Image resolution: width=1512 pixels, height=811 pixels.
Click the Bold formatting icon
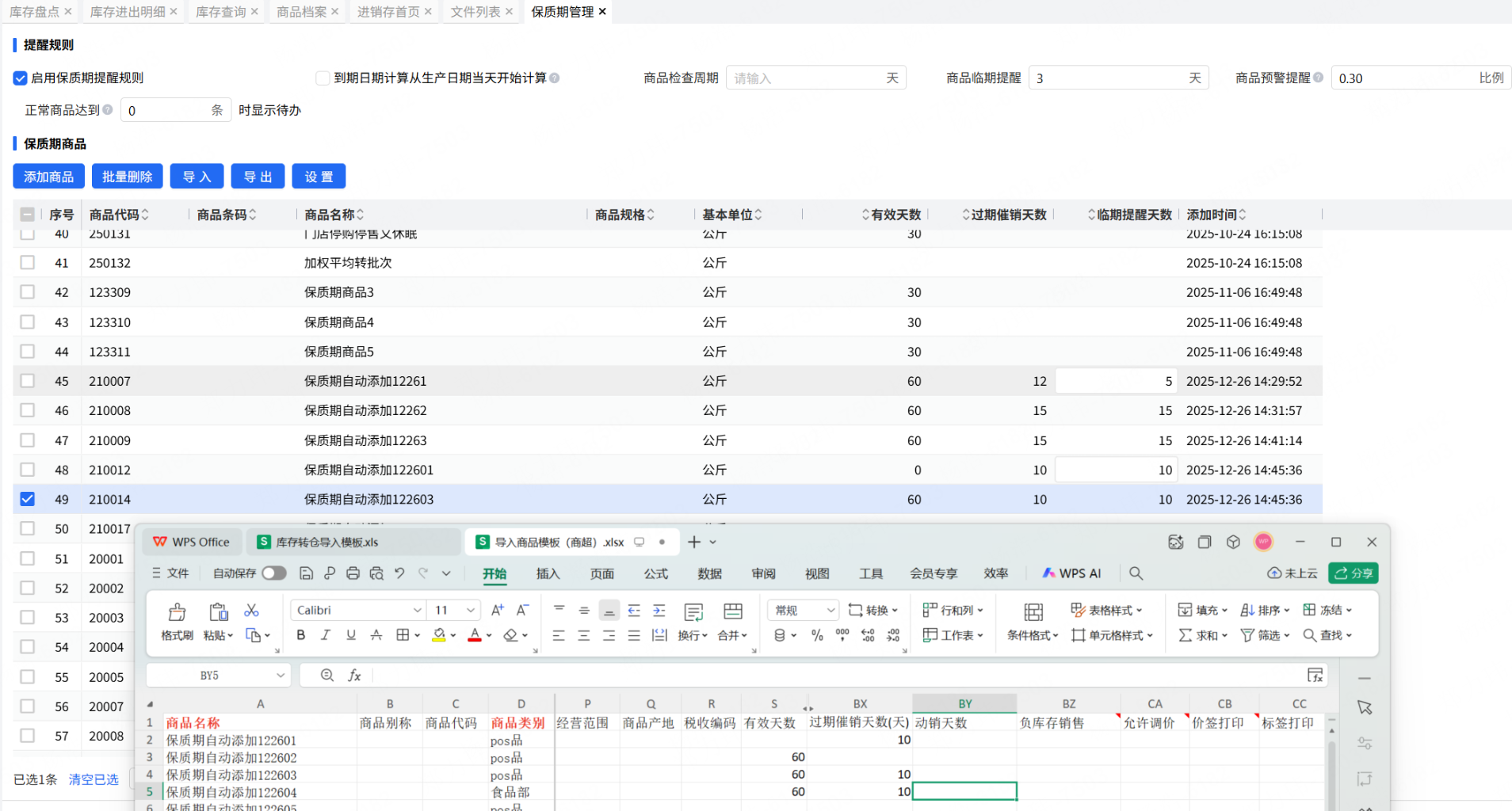[300, 635]
